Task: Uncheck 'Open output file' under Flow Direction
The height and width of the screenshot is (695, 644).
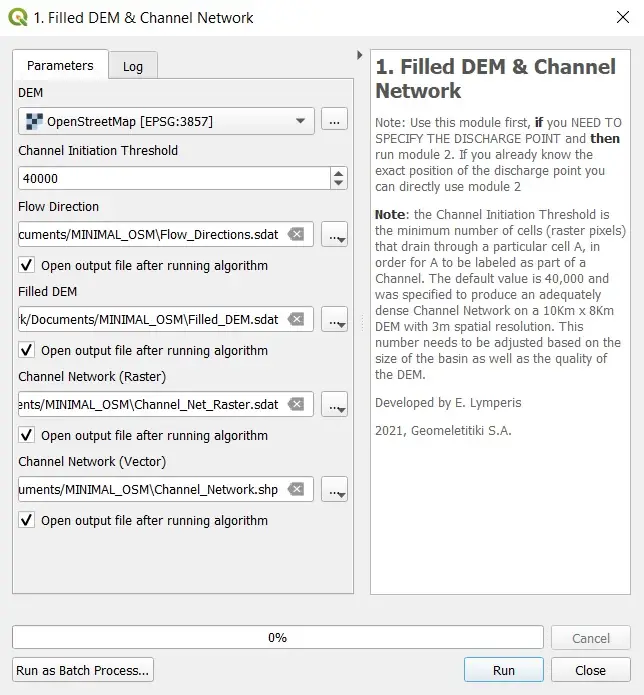Action: pyautogui.click(x=27, y=265)
